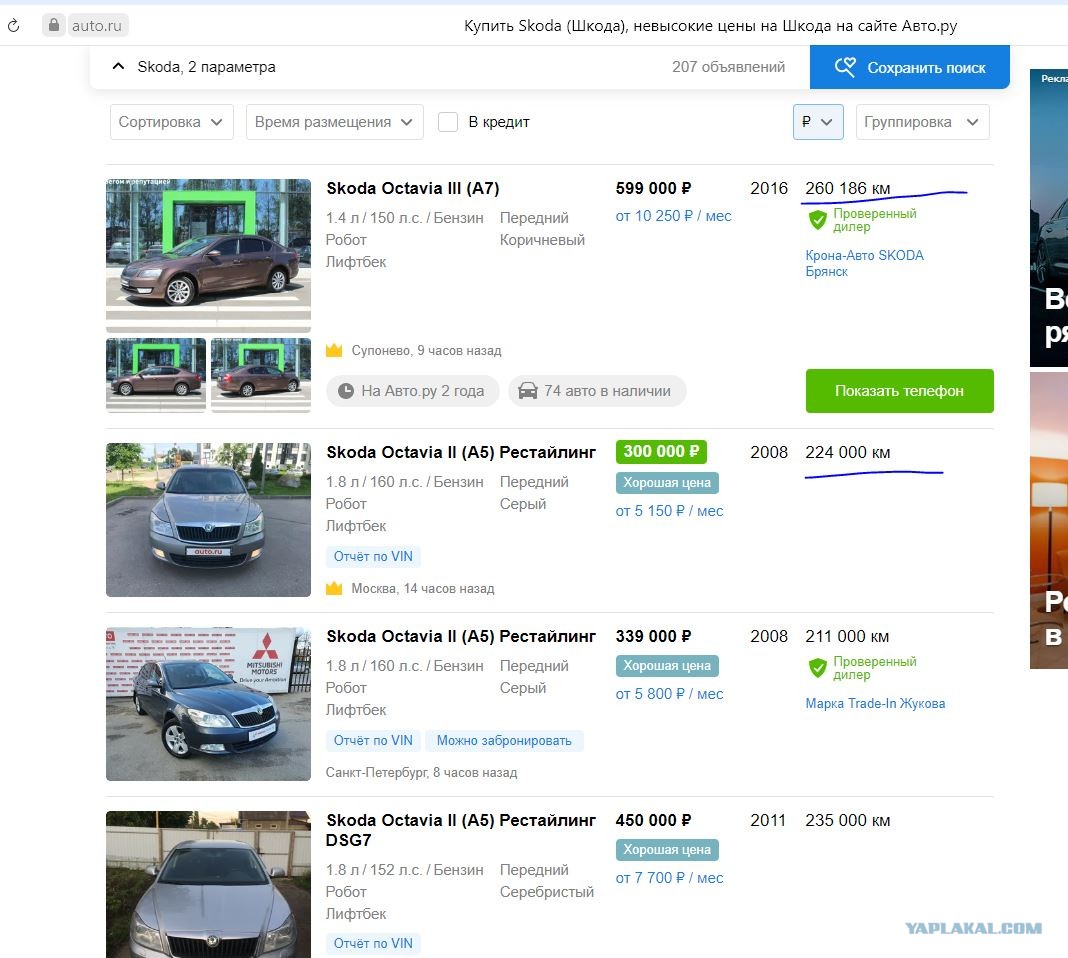
Task: Click the 599 000 ₽ price
Action: point(653,188)
